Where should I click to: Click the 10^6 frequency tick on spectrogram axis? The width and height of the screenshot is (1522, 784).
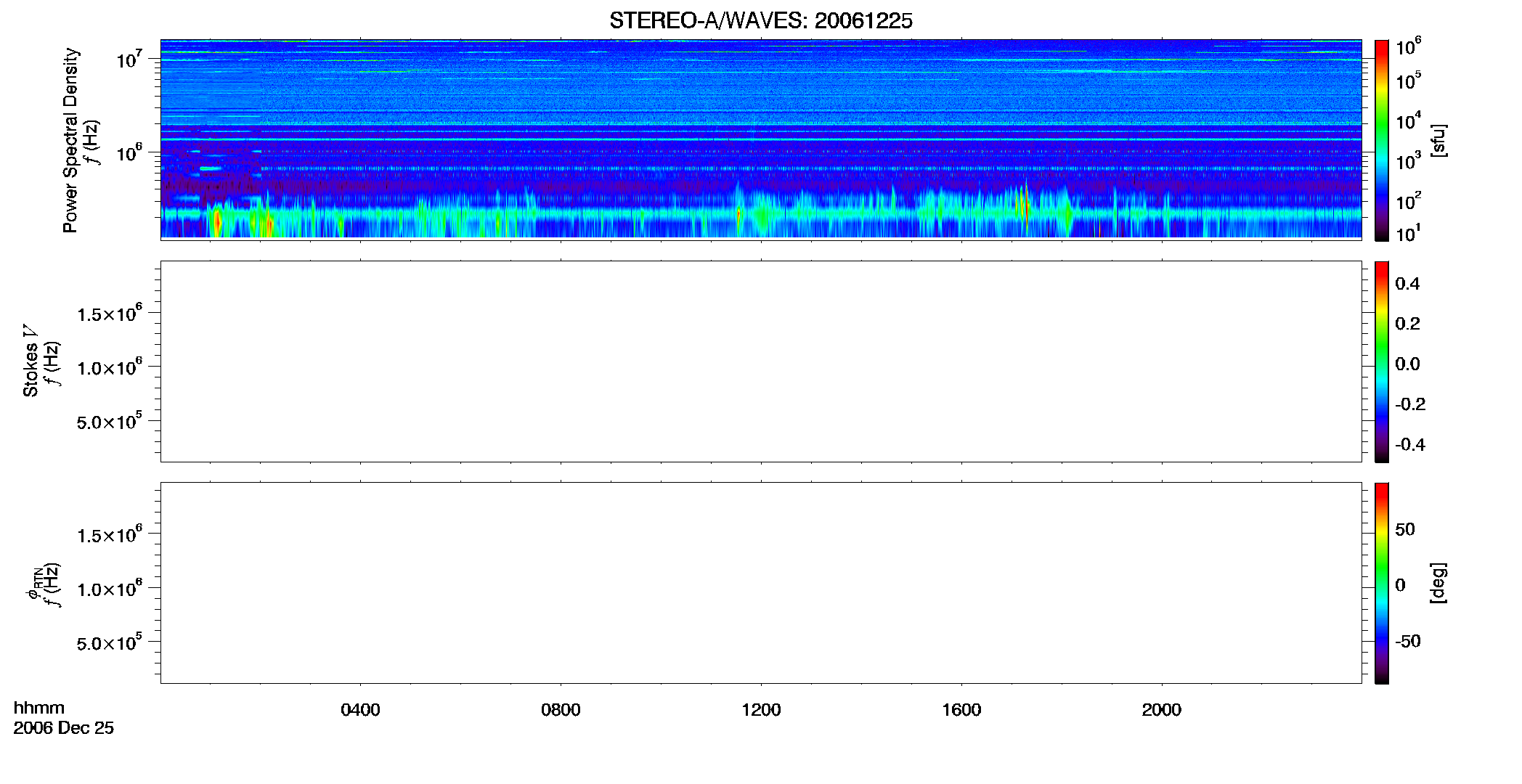[x=130, y=153]
